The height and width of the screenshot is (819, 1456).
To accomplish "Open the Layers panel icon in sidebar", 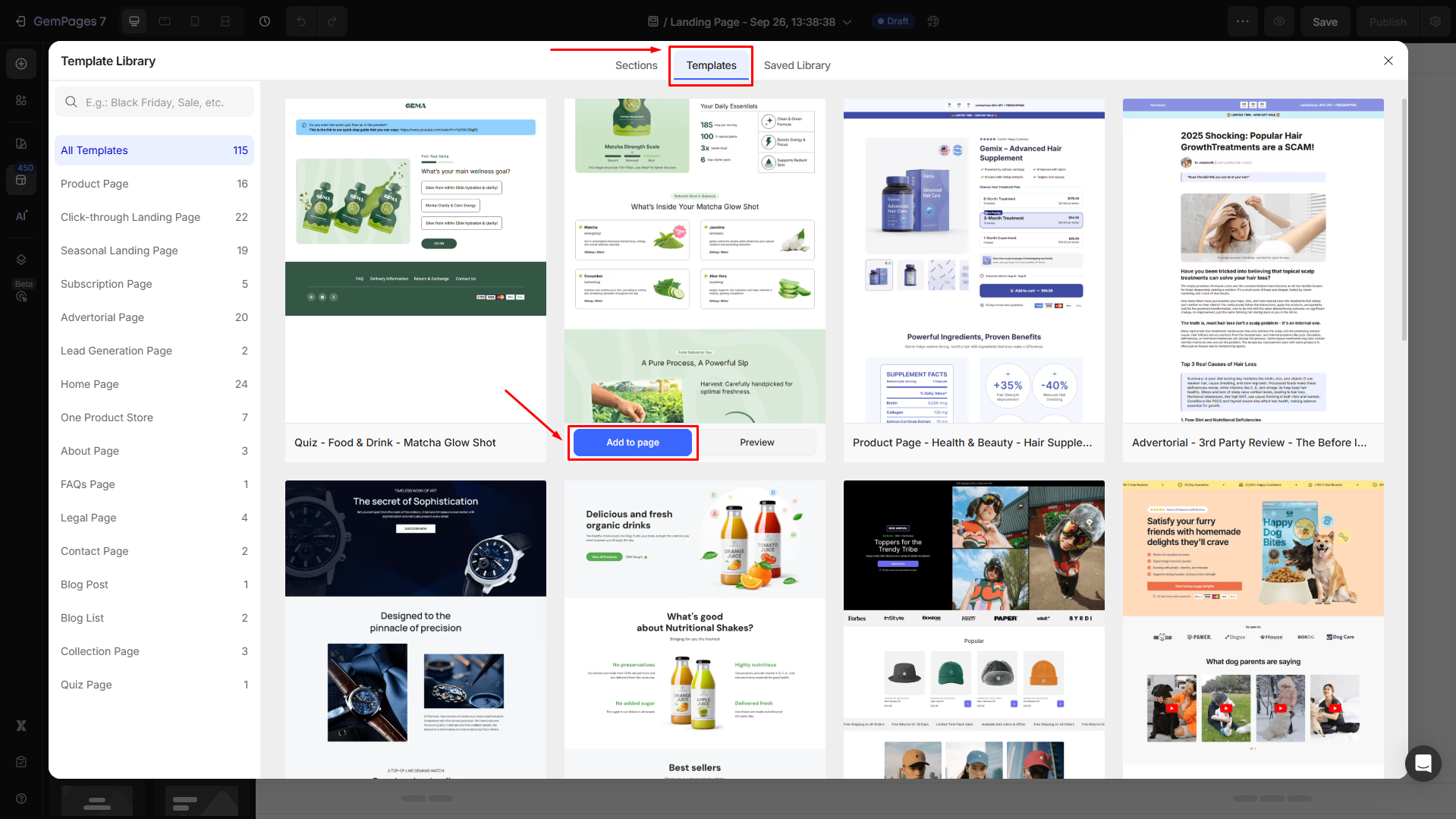I will [x=21, y=260].
